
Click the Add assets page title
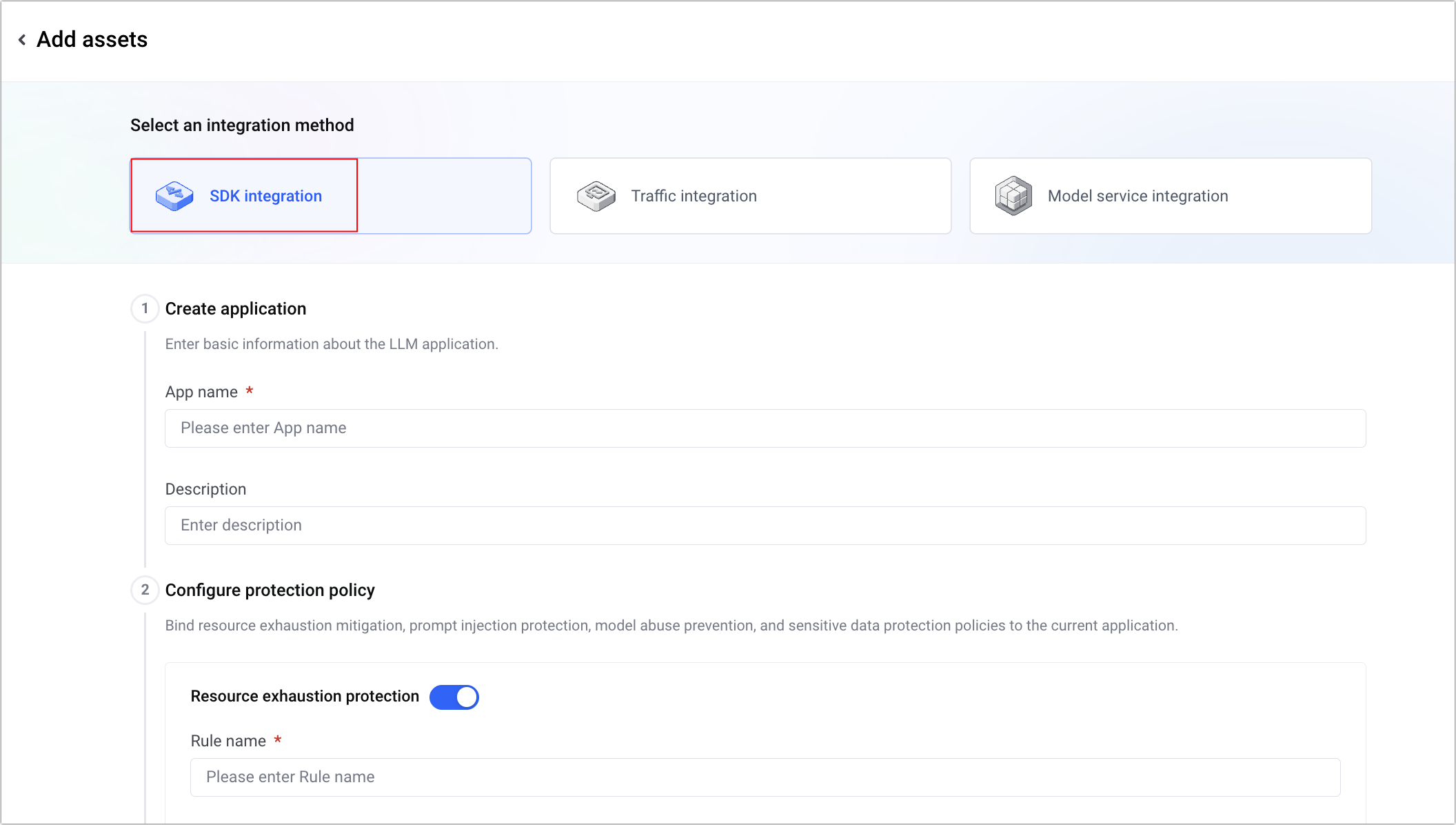coord(92,39)
